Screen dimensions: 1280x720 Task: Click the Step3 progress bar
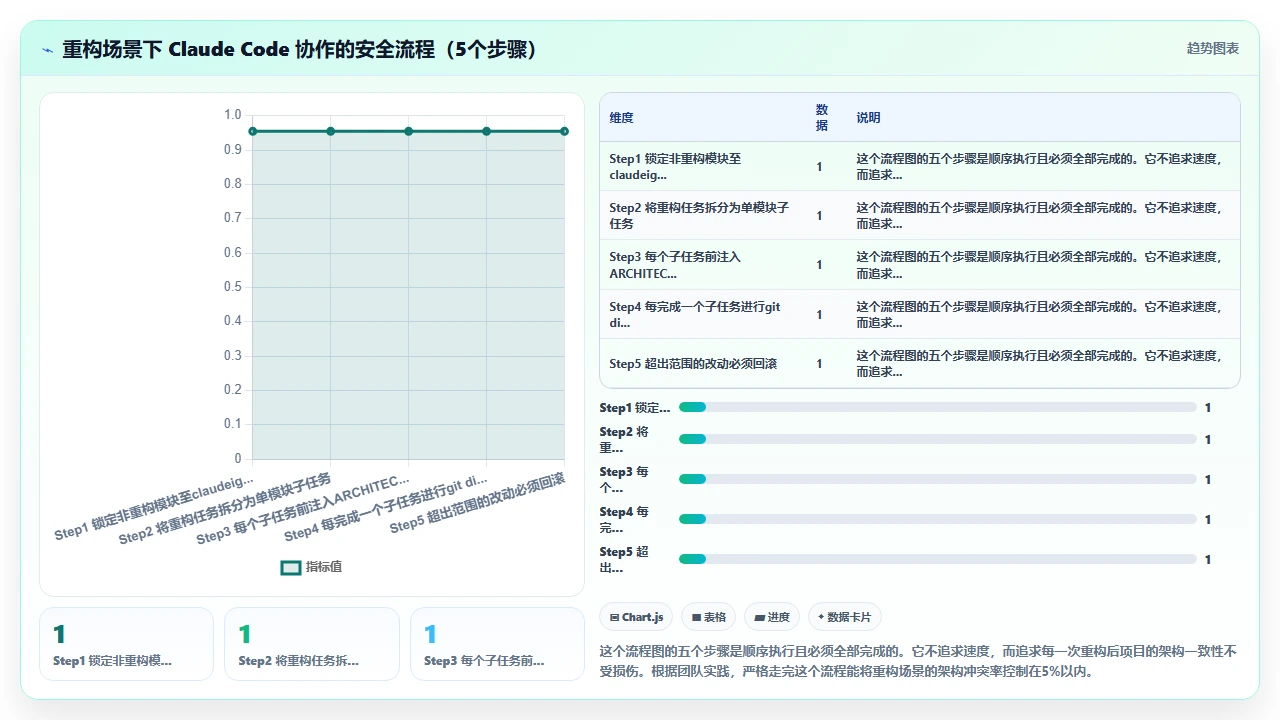click(x=938, y=479)
